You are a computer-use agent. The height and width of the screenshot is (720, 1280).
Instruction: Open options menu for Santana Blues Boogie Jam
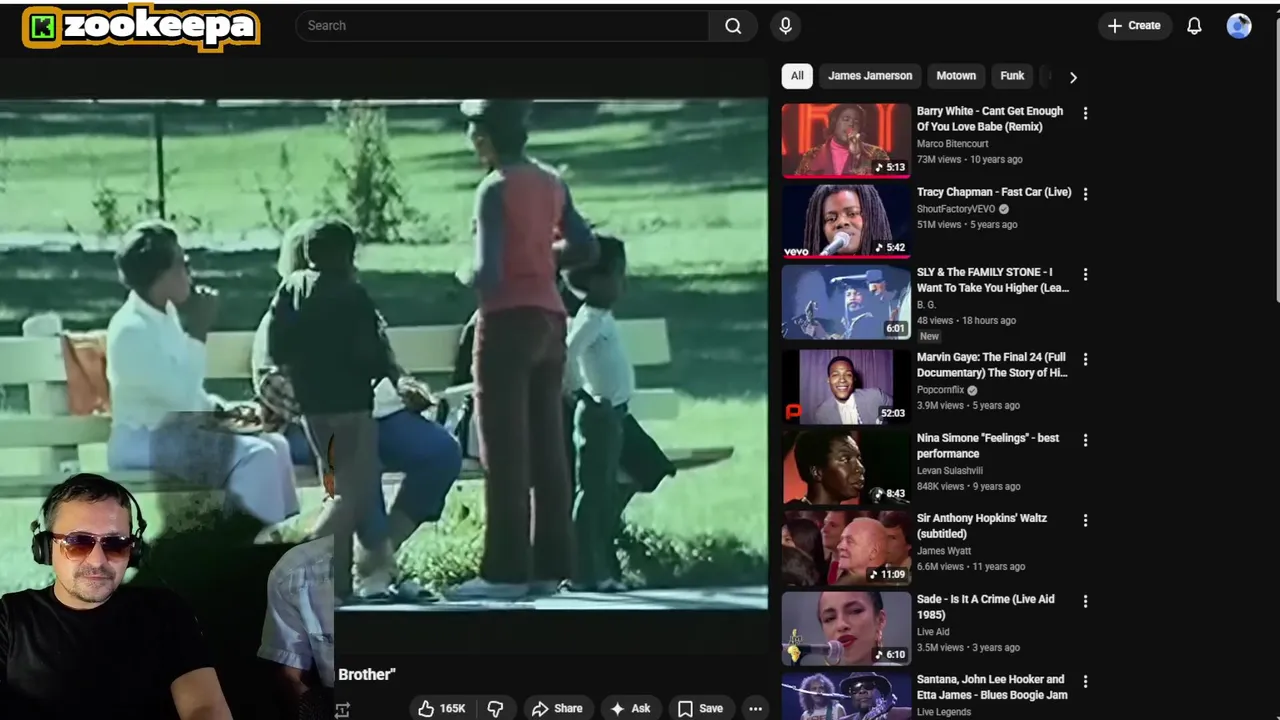point(1085,681)
